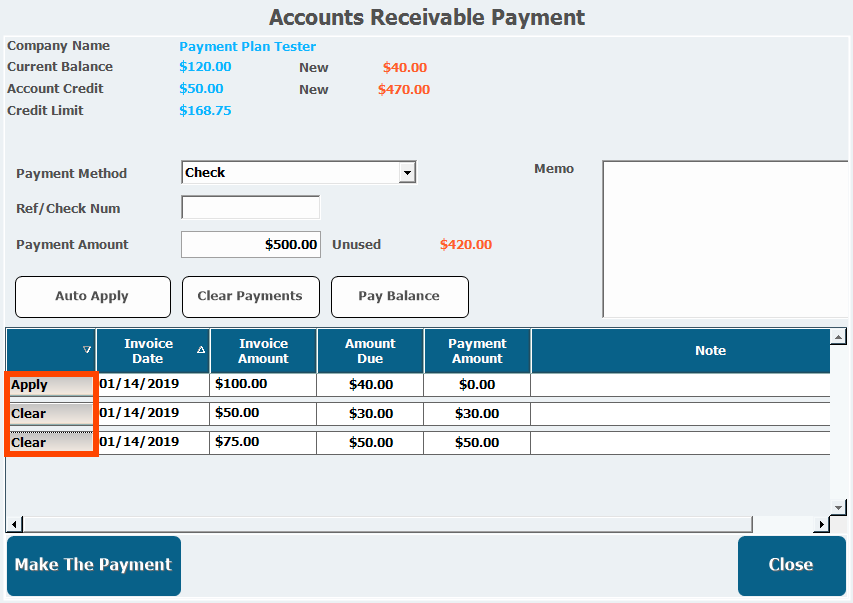The height and width of the screenshot is (603, 853).
Task: Click the Payment Amount field showing $500.00
Action: (250, 244)
